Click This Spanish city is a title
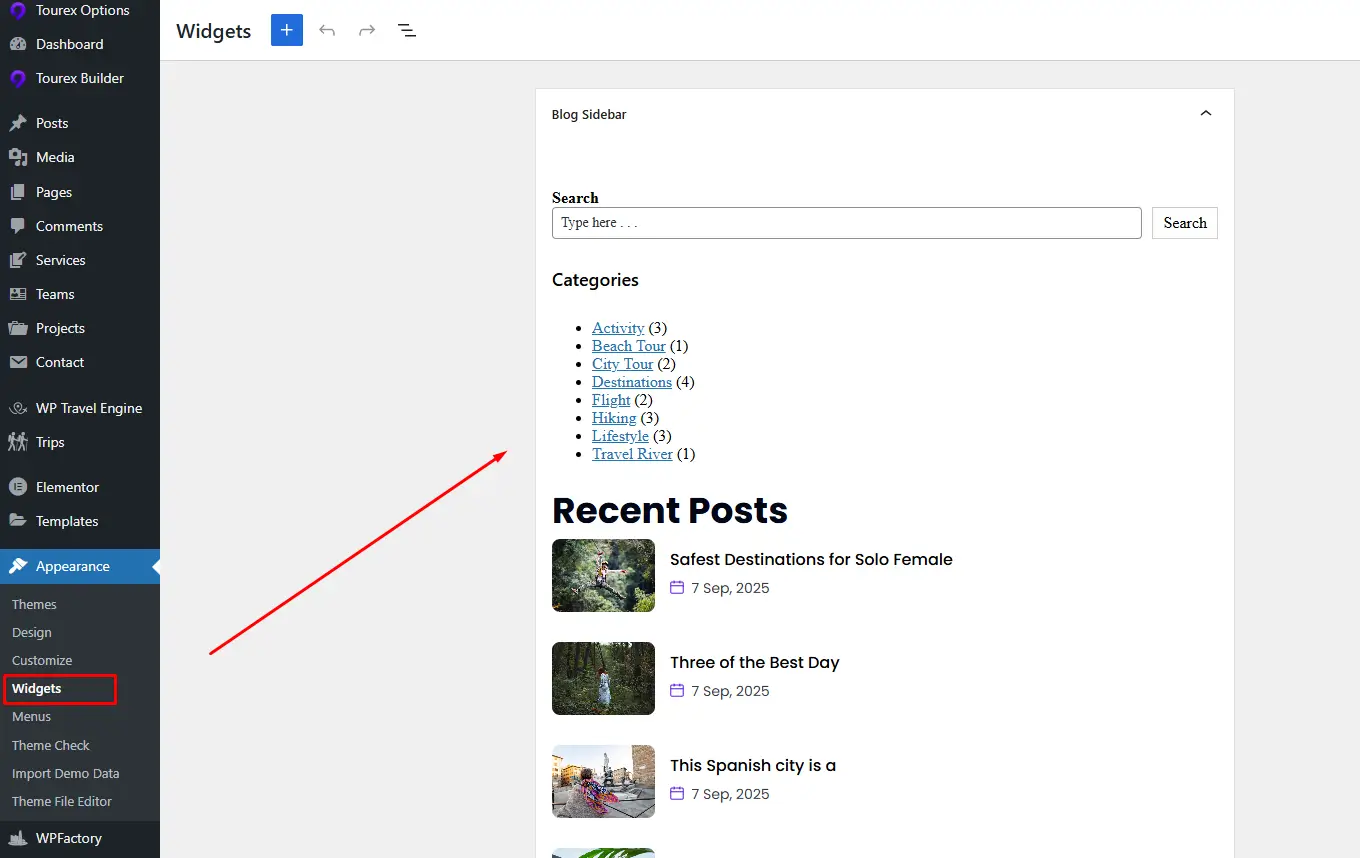The image size is (1360, 858). coord(753,765)
